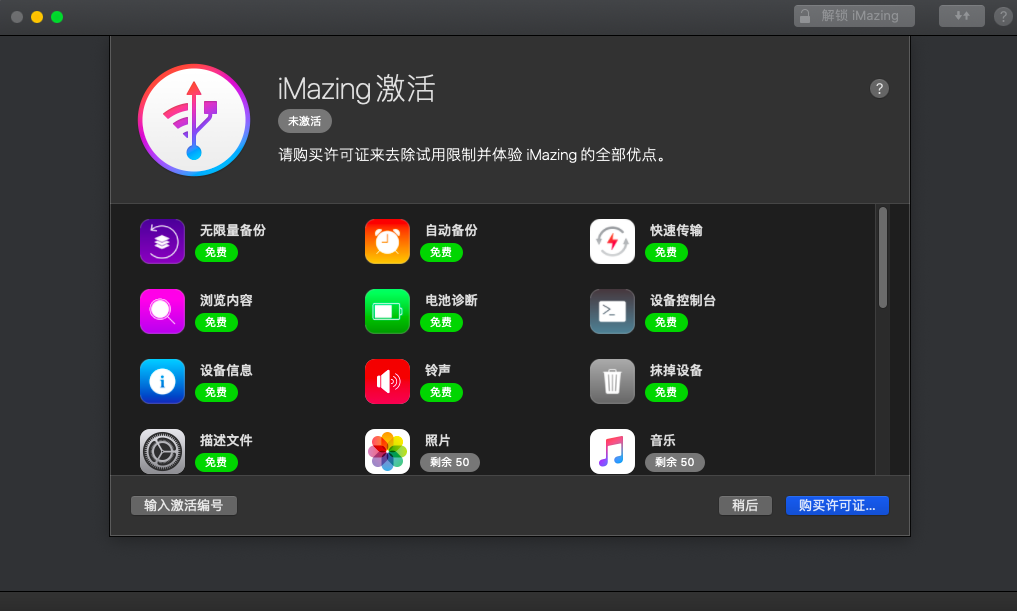This screenshot has height=611, width=1017.
Task: Click the 抹掉设备 trash can icon
Action: (612, 381)
